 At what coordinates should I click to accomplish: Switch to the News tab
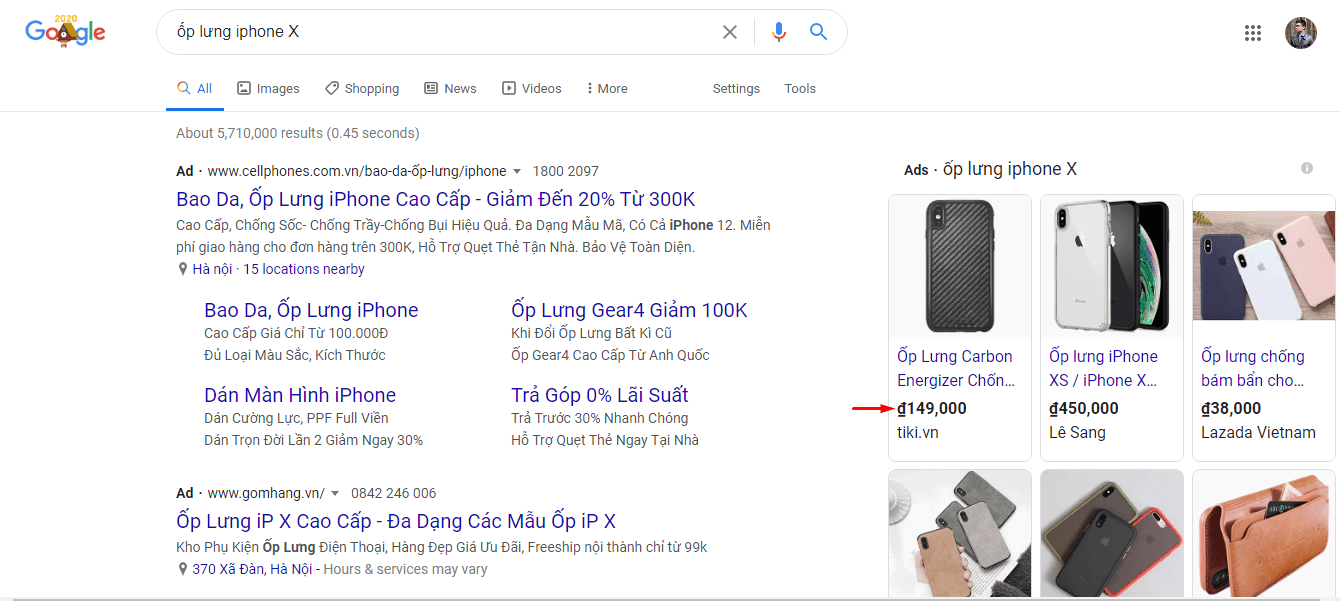click(x=450, y=88)
